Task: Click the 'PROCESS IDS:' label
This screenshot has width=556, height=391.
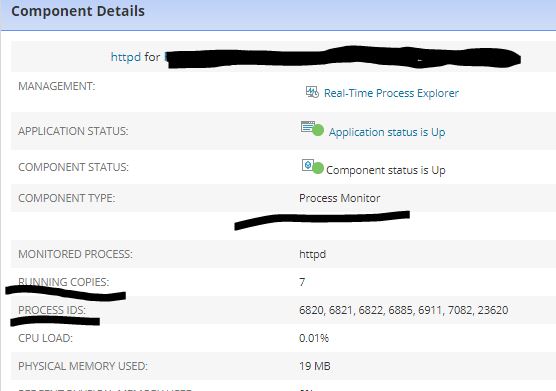Action: [x=52, y=310]
